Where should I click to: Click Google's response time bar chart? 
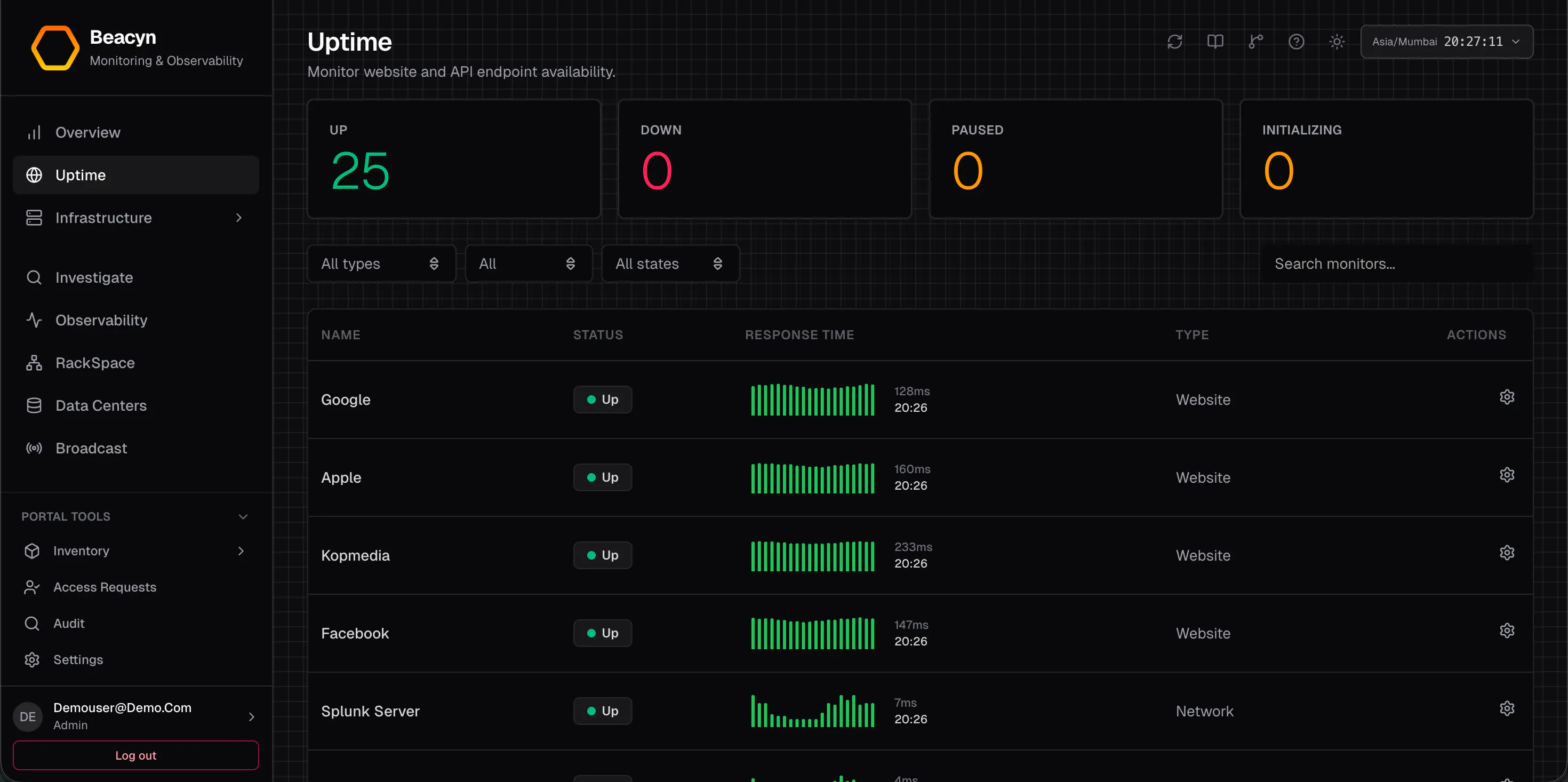[813, 400]
